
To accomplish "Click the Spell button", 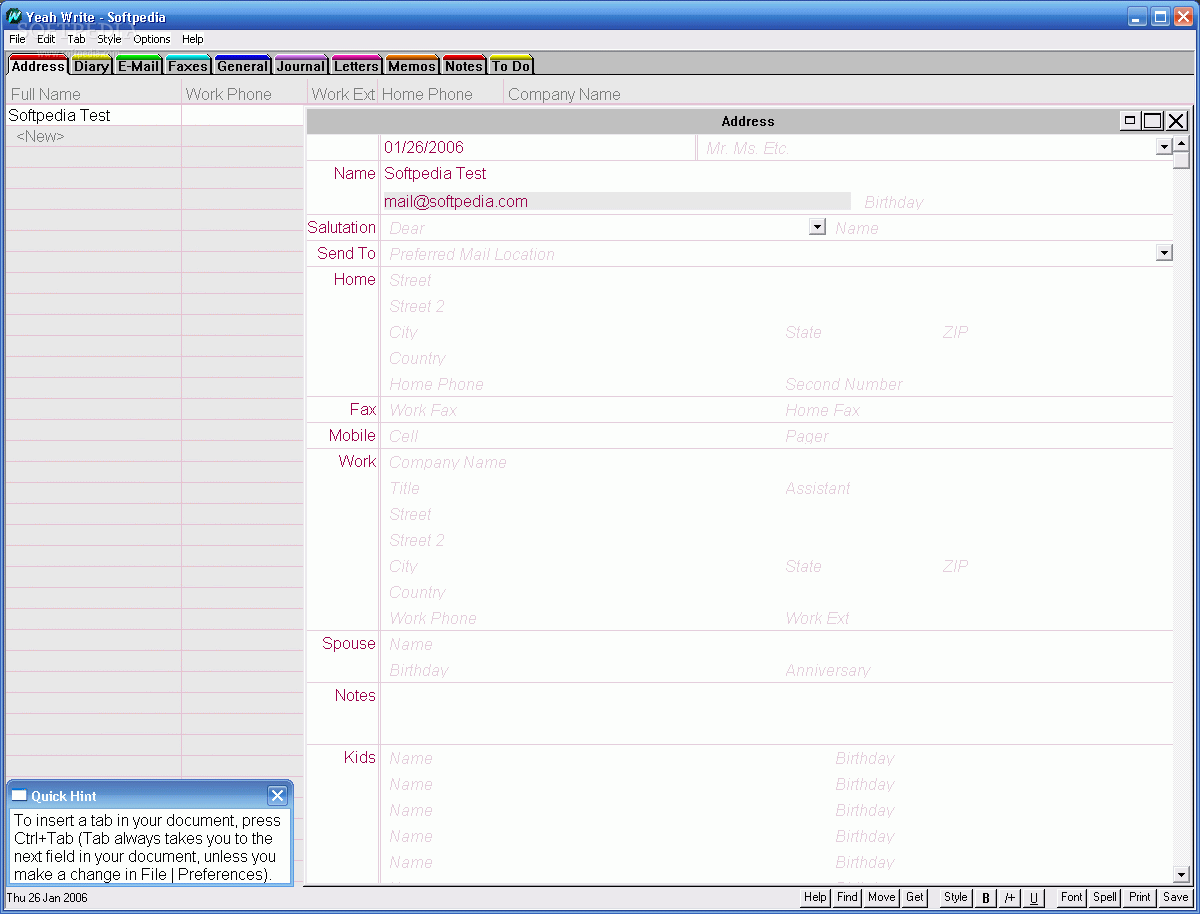I will pyautogui.click(x=1105, y=898).
